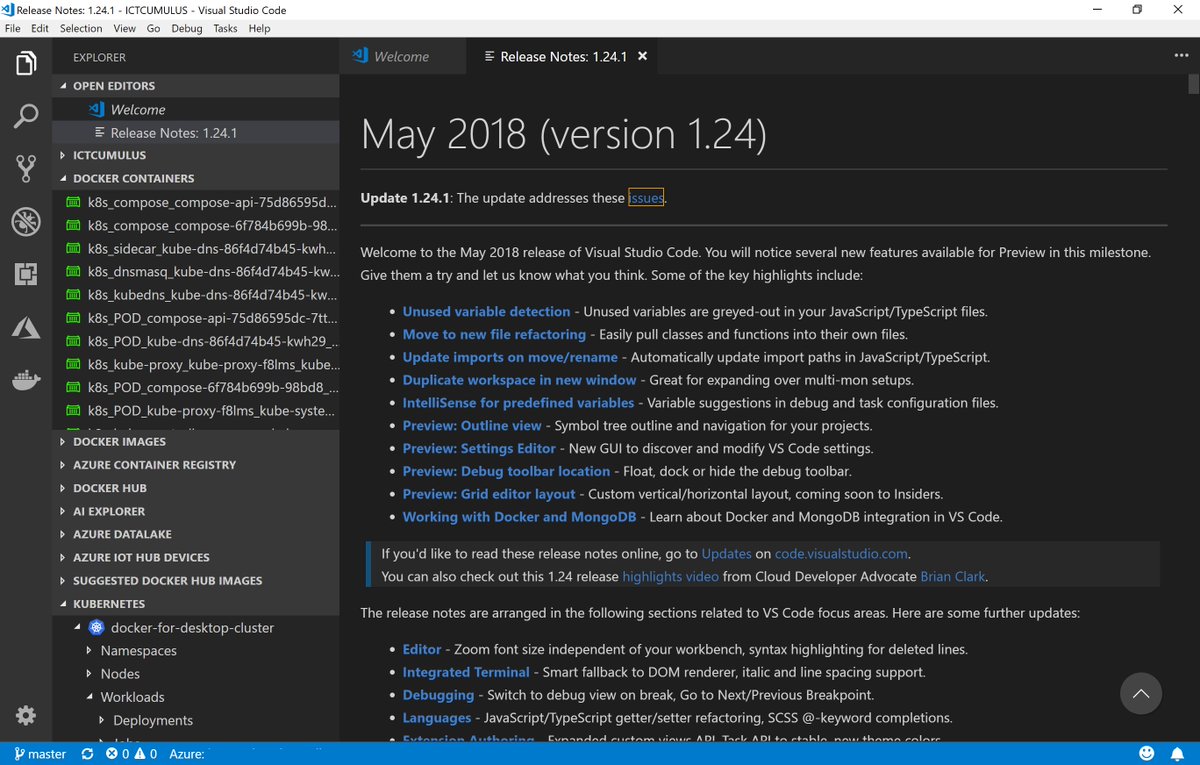Expand Suggested Docker Hub Images section
The width and height of the screenshot is (1200, 765).
196,580
